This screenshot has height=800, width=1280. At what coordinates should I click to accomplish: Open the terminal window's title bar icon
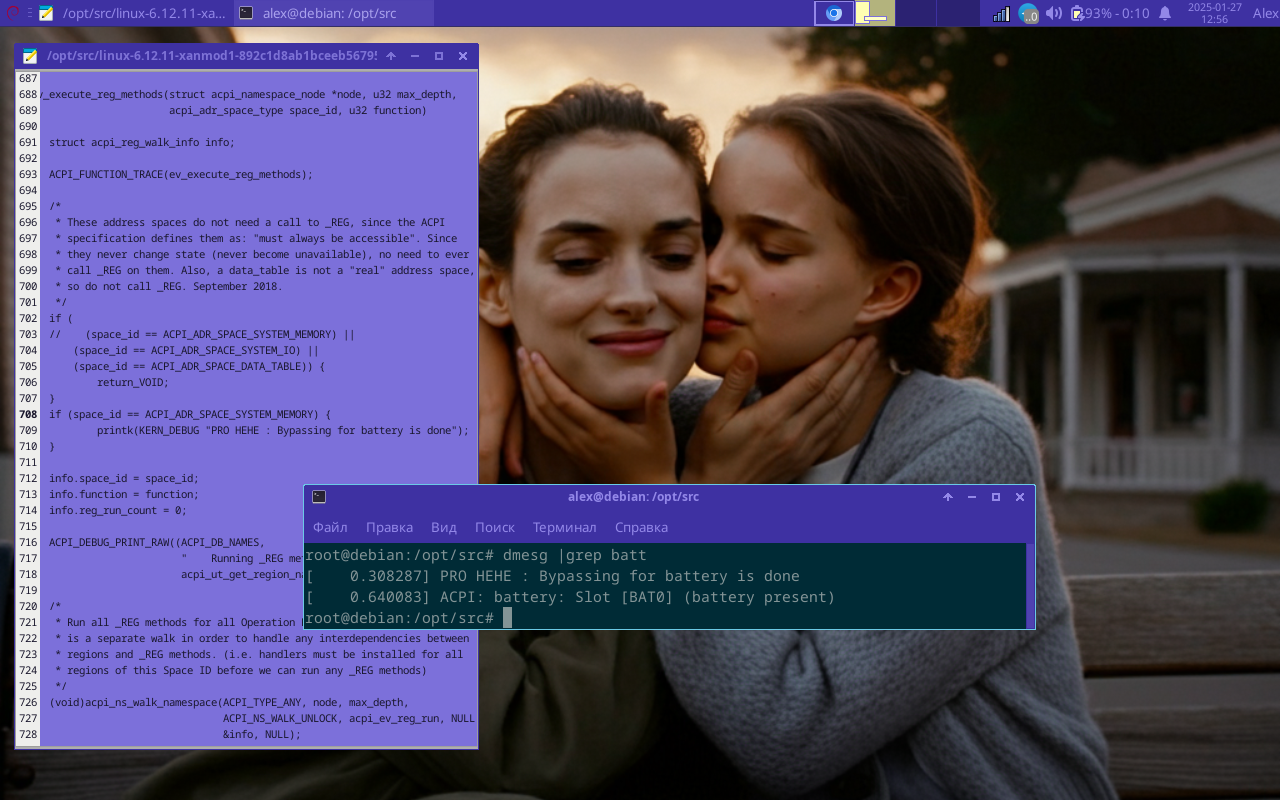(319, 496)
